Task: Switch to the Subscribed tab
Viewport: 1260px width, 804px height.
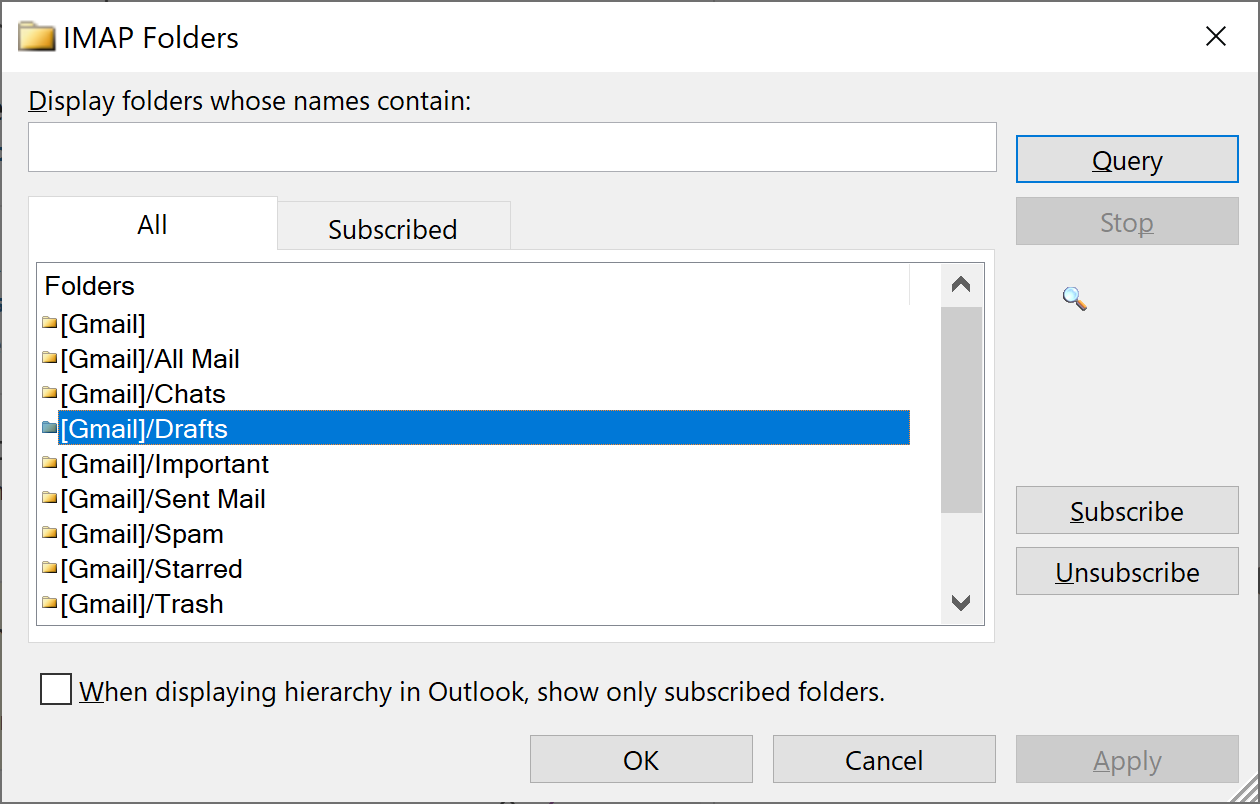Action: pos(392,229)
